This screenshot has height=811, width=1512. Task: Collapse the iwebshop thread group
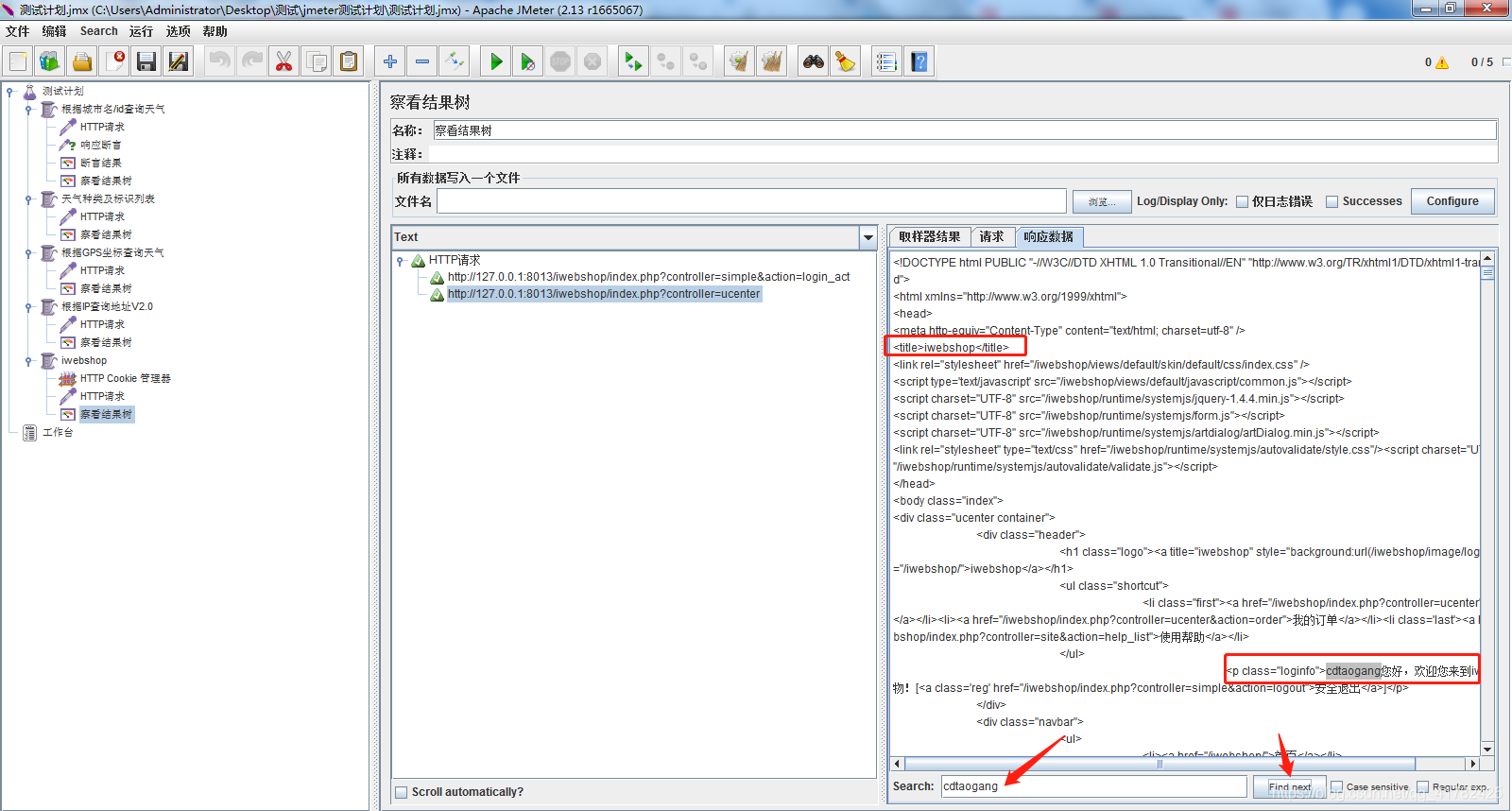click(29, 361)
